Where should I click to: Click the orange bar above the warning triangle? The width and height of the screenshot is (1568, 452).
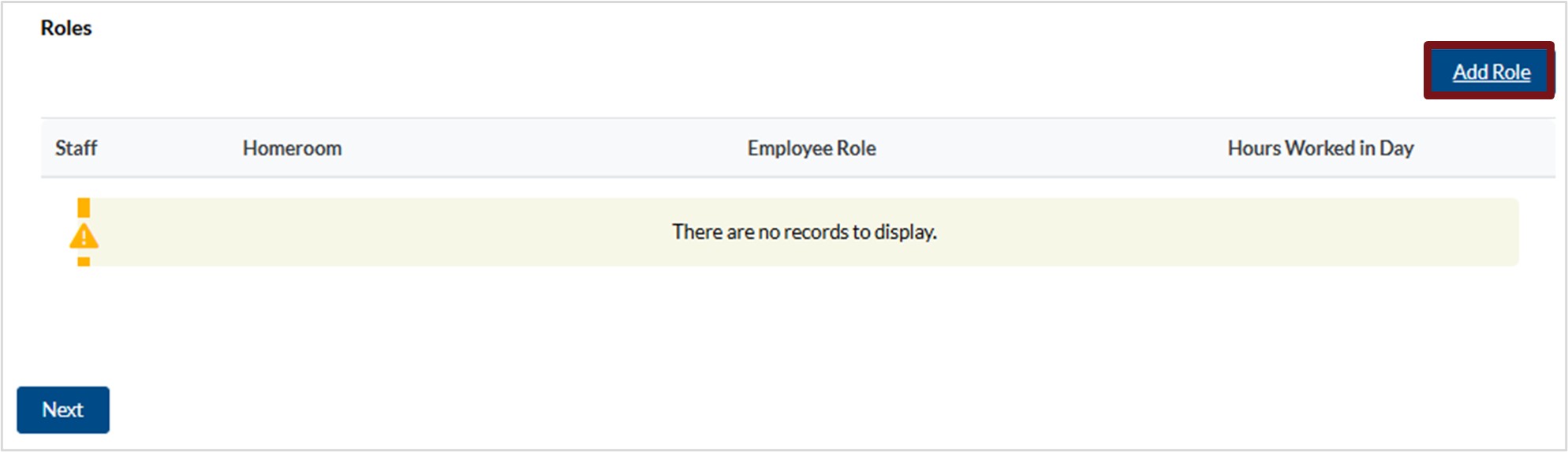click(x=84, y=207)
